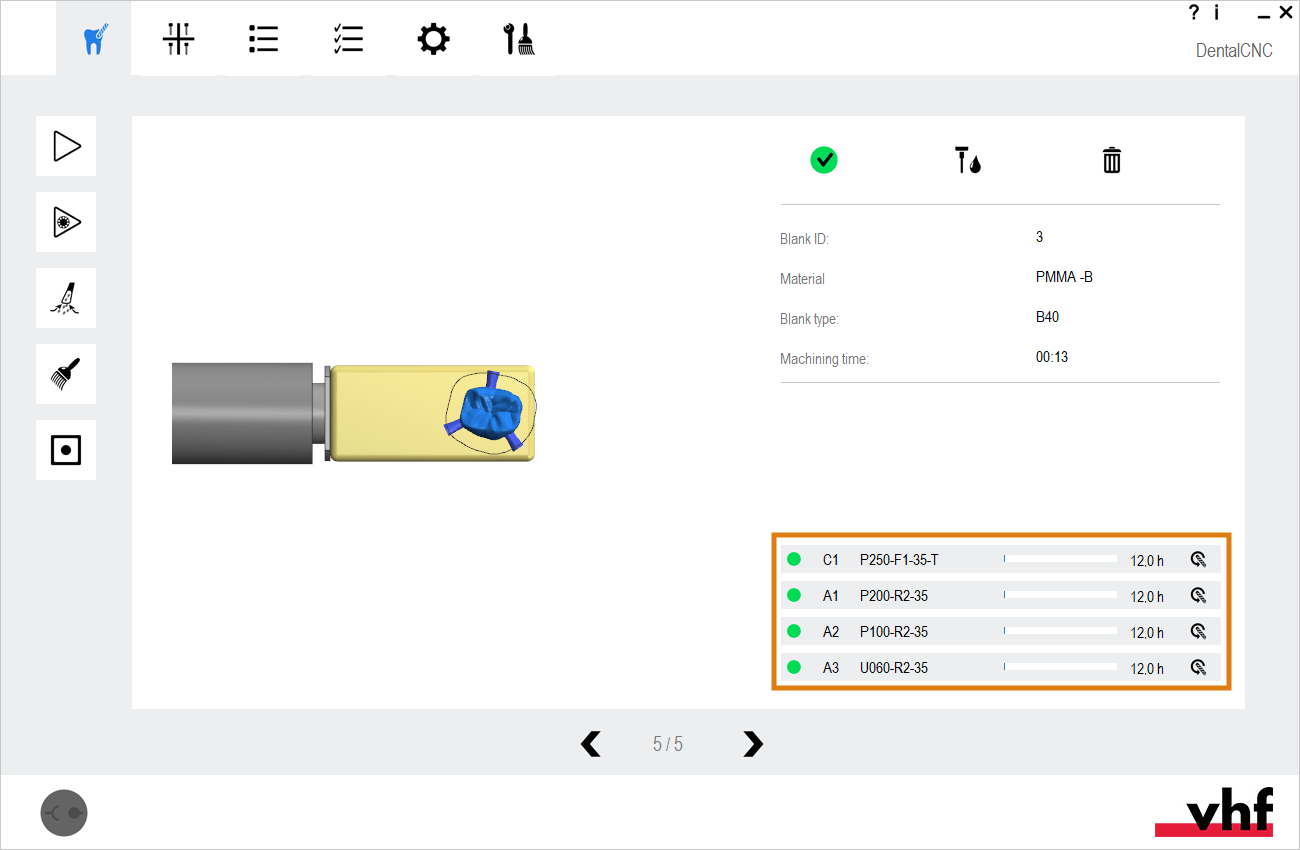Select the play-with-options machining icon

[65, 222]
